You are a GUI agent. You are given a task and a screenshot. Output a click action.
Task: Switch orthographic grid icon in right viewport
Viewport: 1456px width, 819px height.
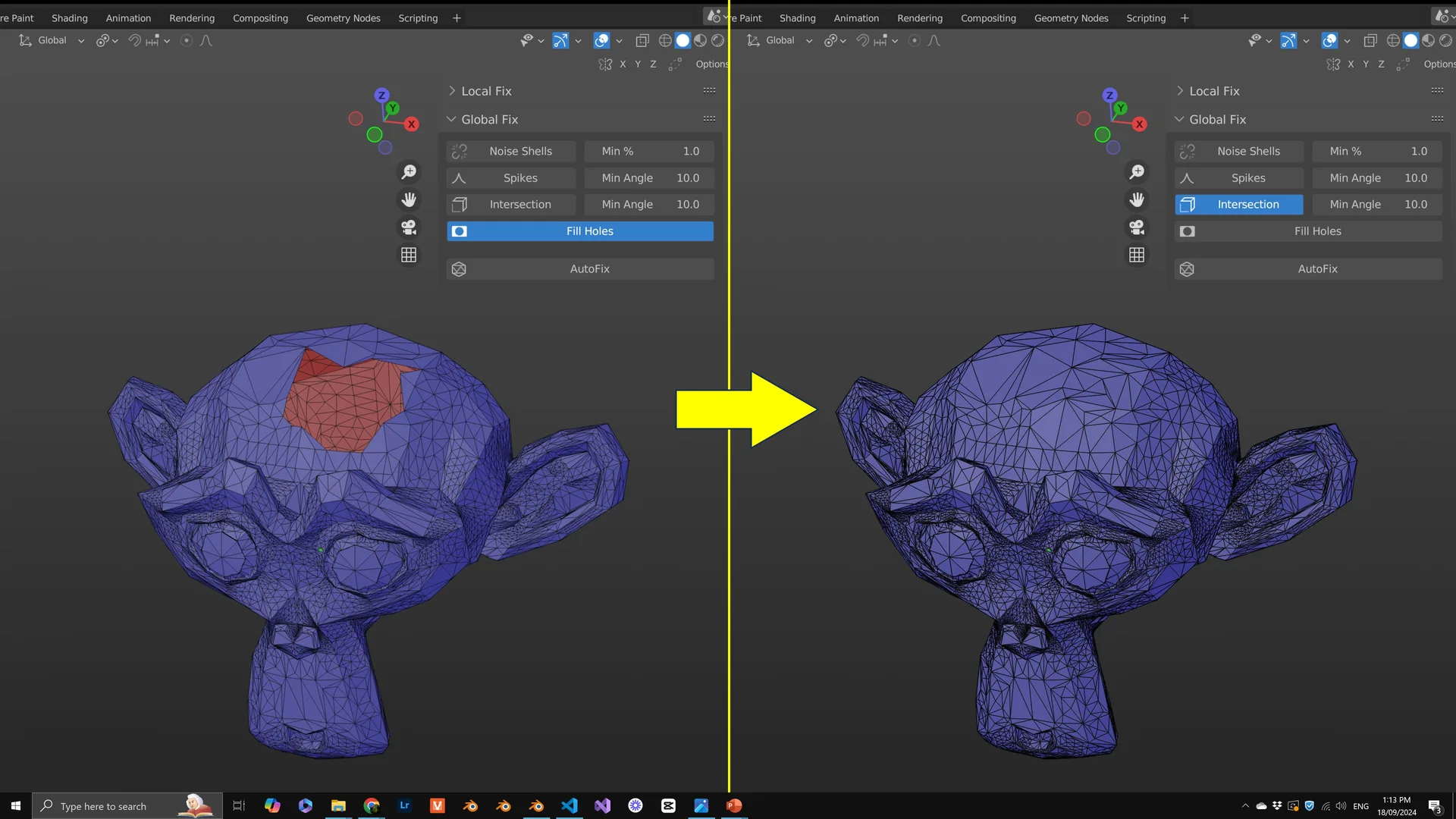click(1137, 256)
